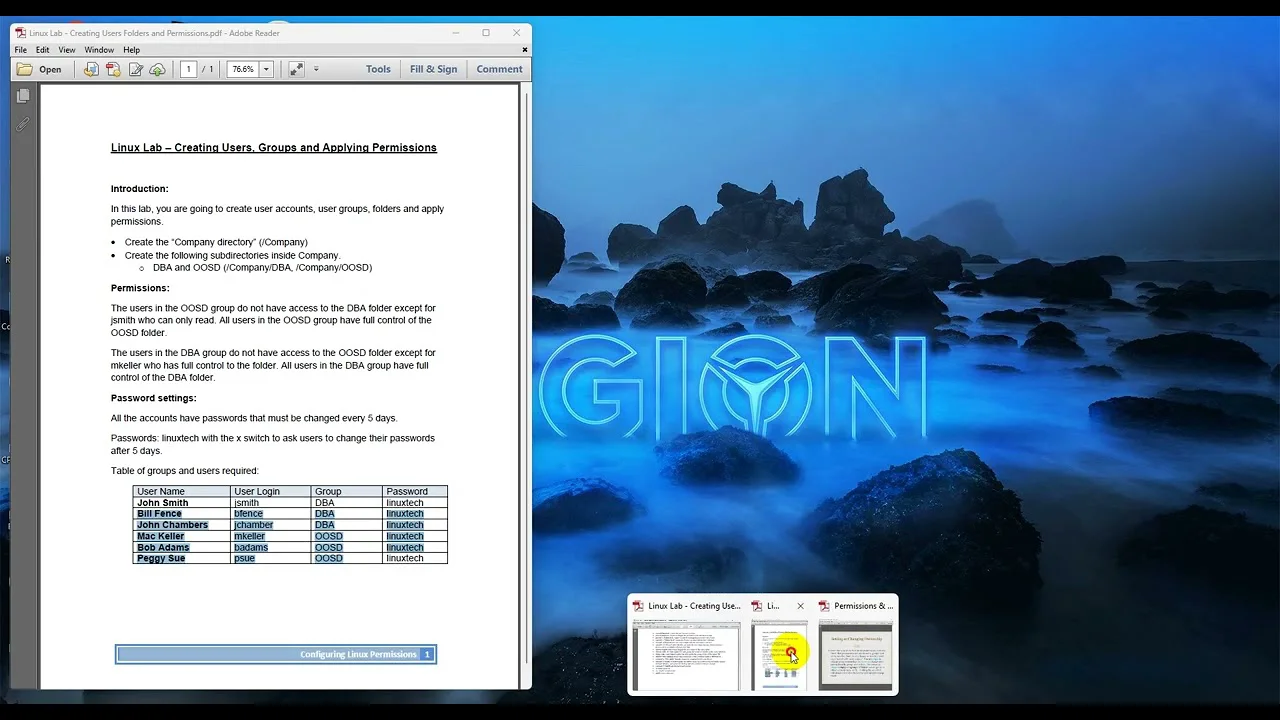Screen dimensions: 1280x720
Task: Click the document title 'Linux Lab – Creating Users, Groups...'
Action: (x=274, y=148)
